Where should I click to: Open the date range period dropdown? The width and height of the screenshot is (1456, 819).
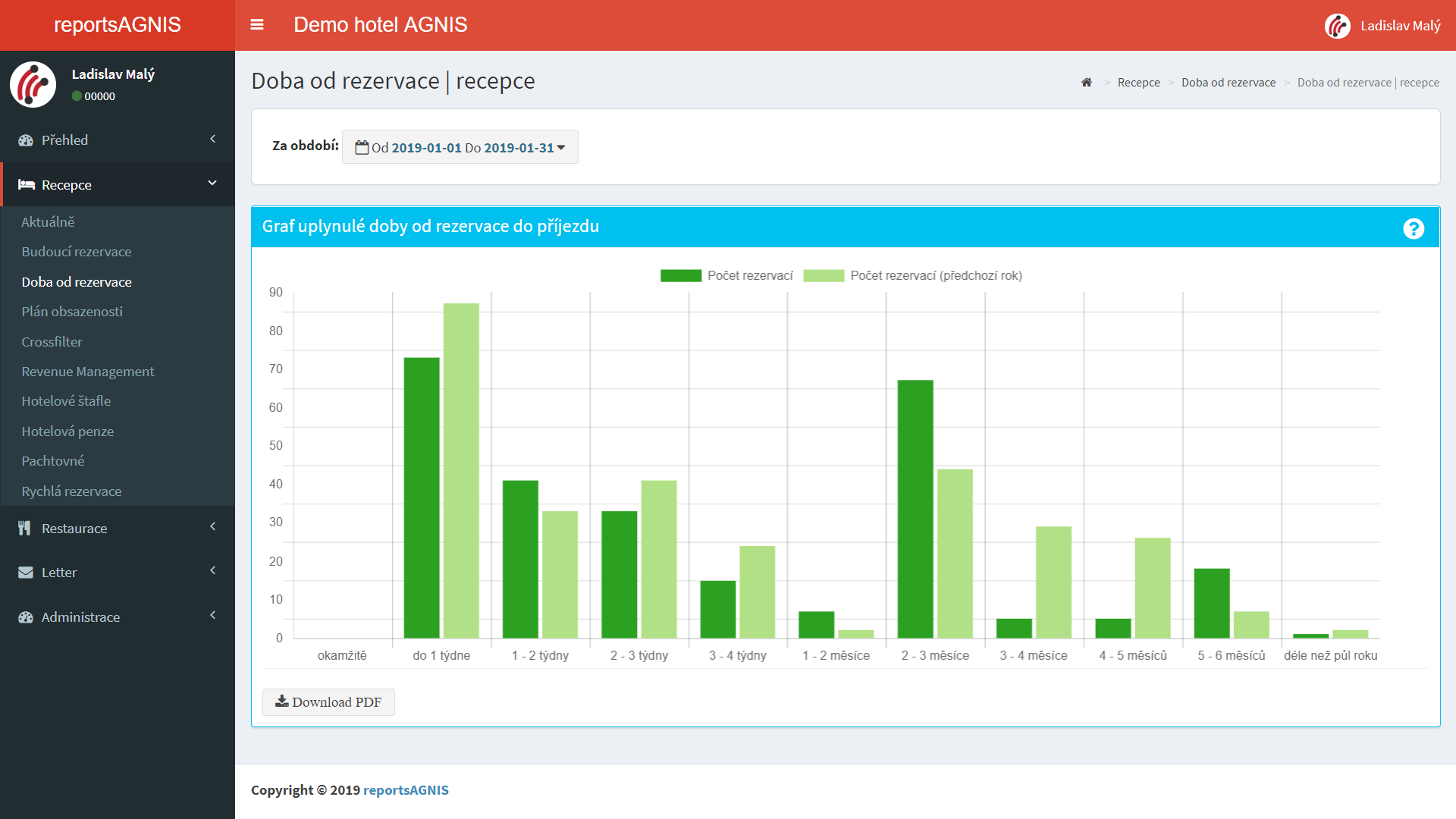460,147
